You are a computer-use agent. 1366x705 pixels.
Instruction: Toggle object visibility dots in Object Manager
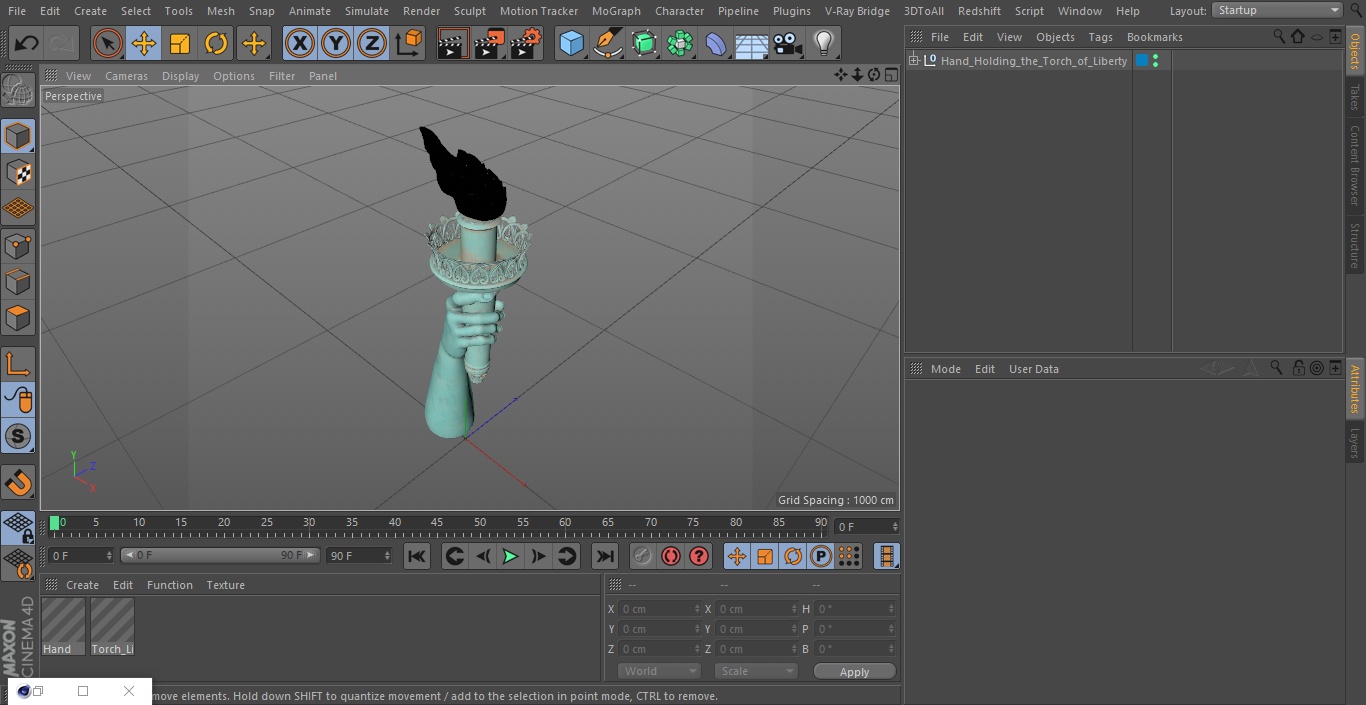pos(1155,61)
